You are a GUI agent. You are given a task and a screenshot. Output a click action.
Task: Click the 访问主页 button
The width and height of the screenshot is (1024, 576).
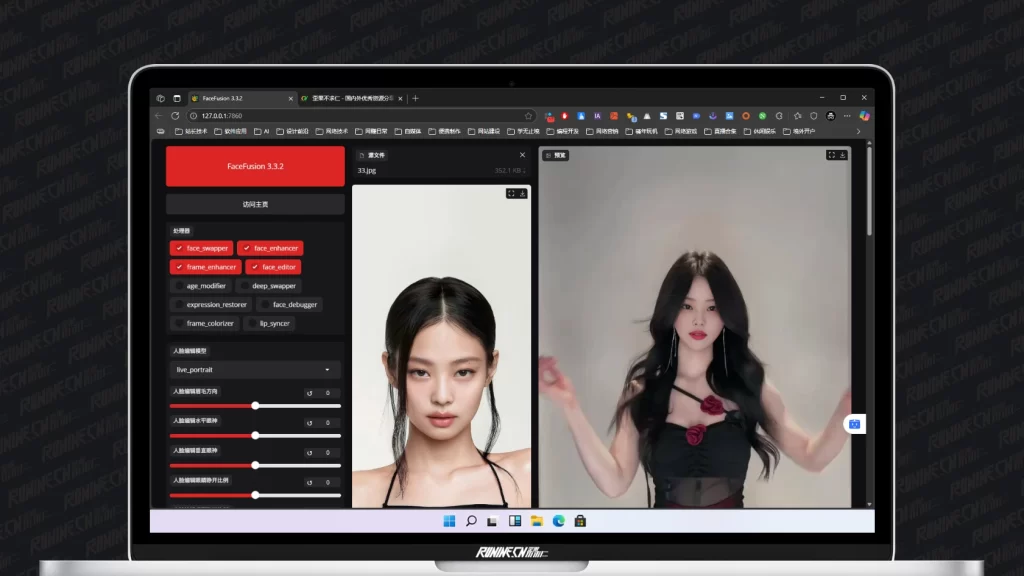(255, 204)
